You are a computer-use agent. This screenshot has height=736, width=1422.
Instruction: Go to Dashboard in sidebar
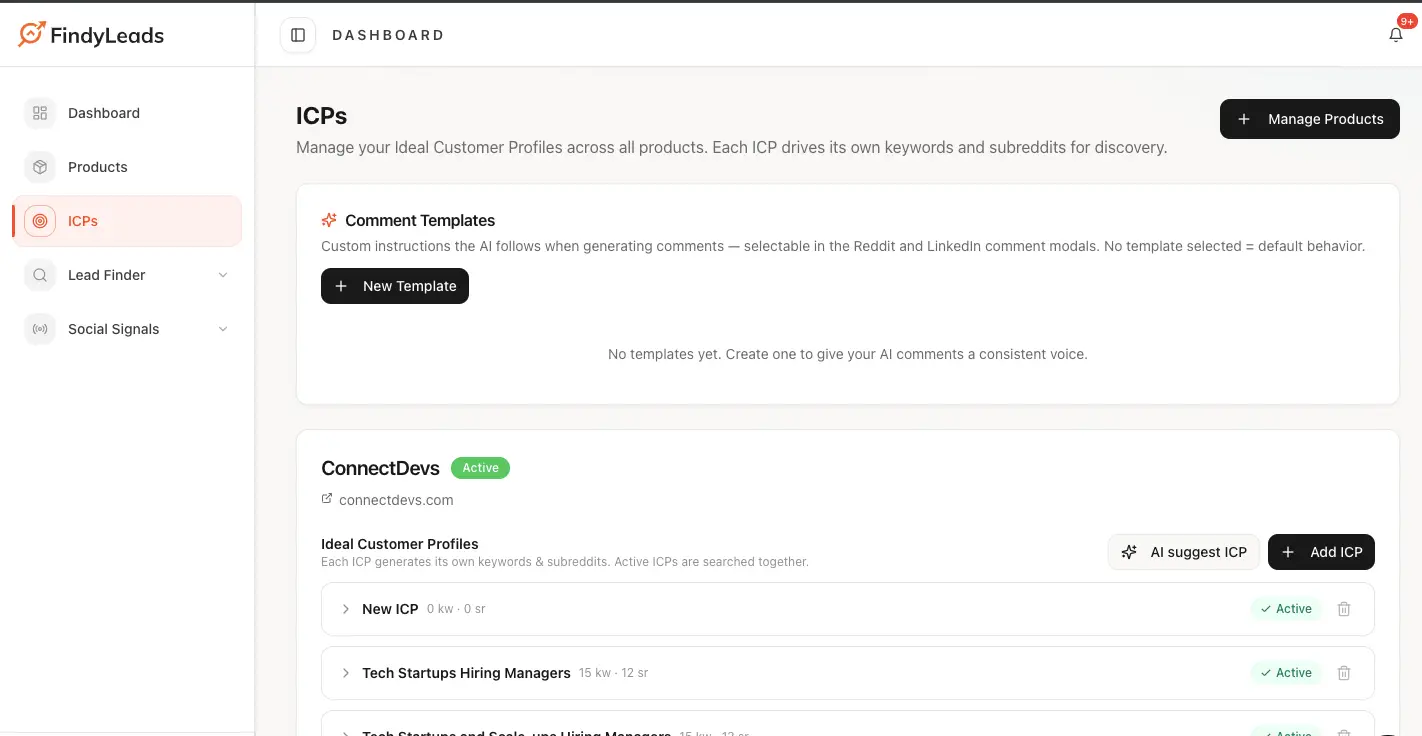click(x=127, y=113)
